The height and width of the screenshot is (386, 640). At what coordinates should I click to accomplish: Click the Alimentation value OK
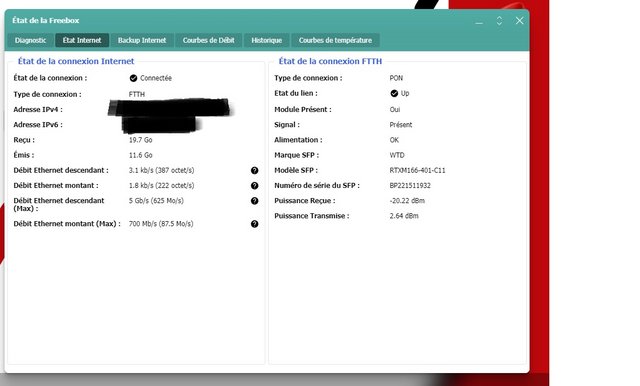(x=394, y=140)
